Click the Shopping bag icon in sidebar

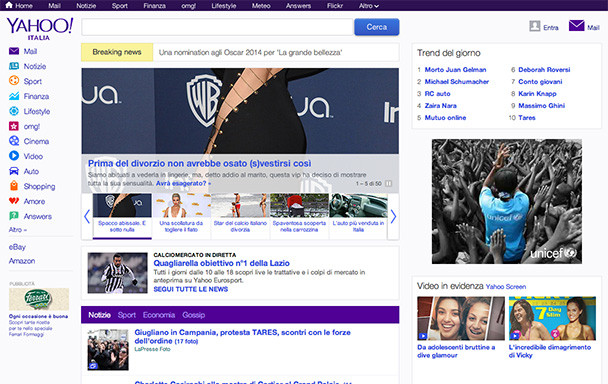pos(14,186)
